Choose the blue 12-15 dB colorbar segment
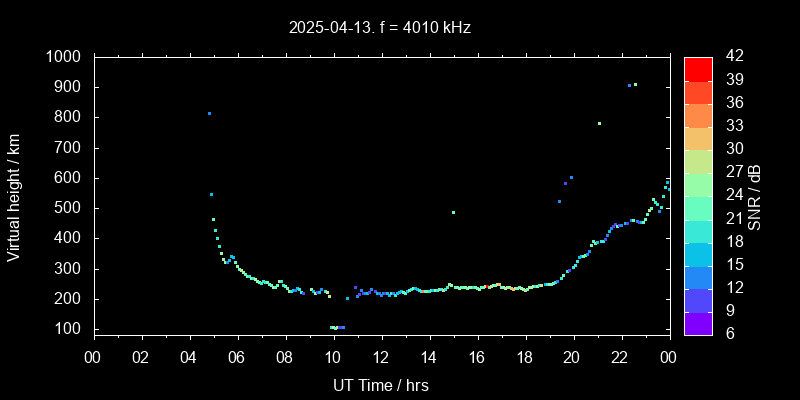This screenshot has width=800, height=400. click(x=697, y=276)
